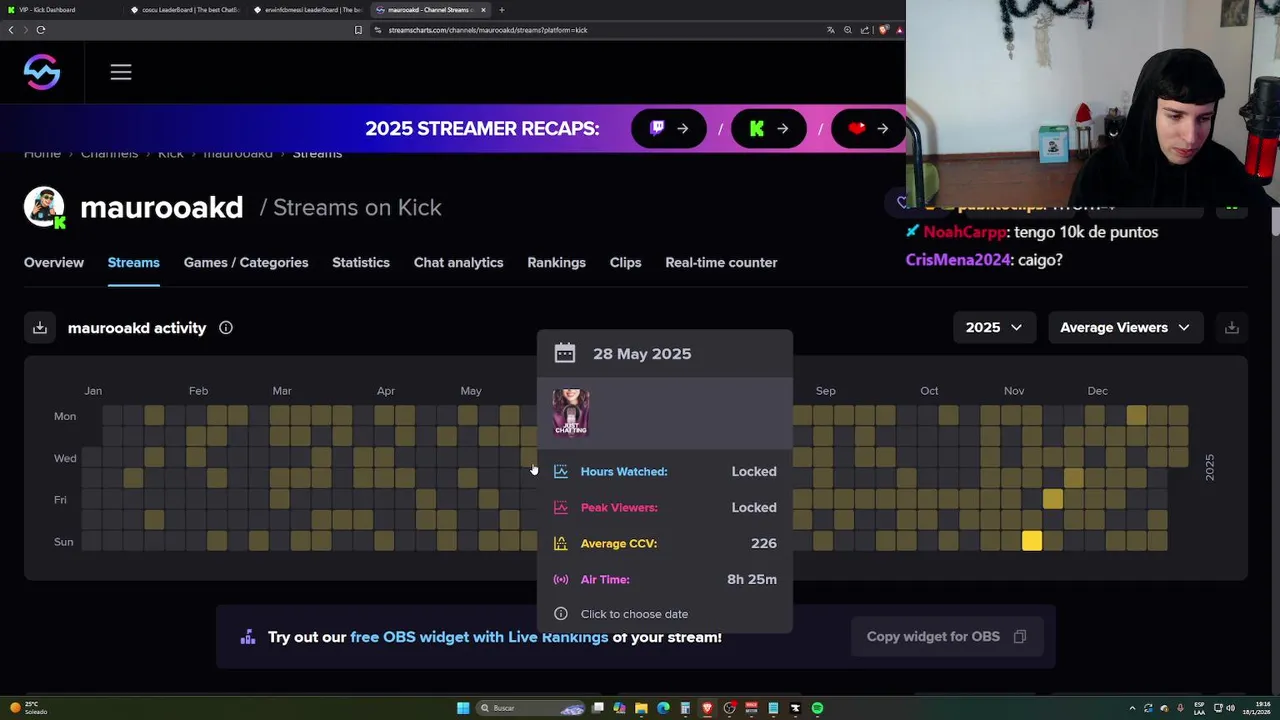Open the Clips tab
Screen dimensions: 1280x720
click(626, 262)
